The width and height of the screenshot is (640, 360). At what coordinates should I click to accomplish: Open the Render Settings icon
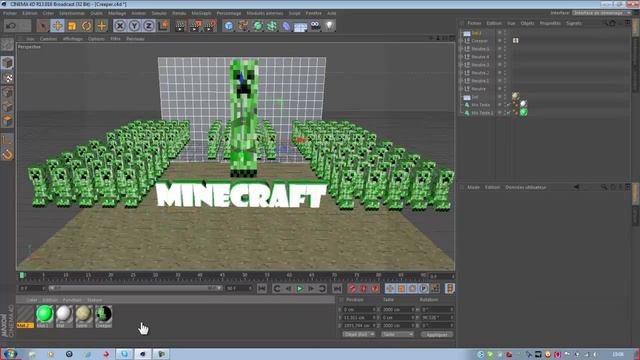click(210, 26)
